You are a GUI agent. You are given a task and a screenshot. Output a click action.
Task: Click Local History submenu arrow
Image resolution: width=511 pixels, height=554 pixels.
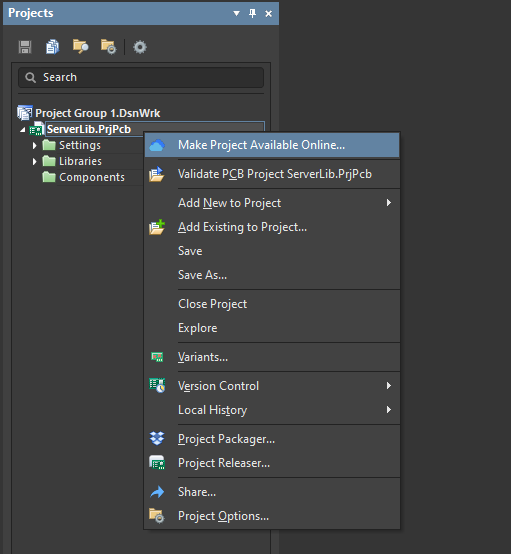tap(389, 410)
